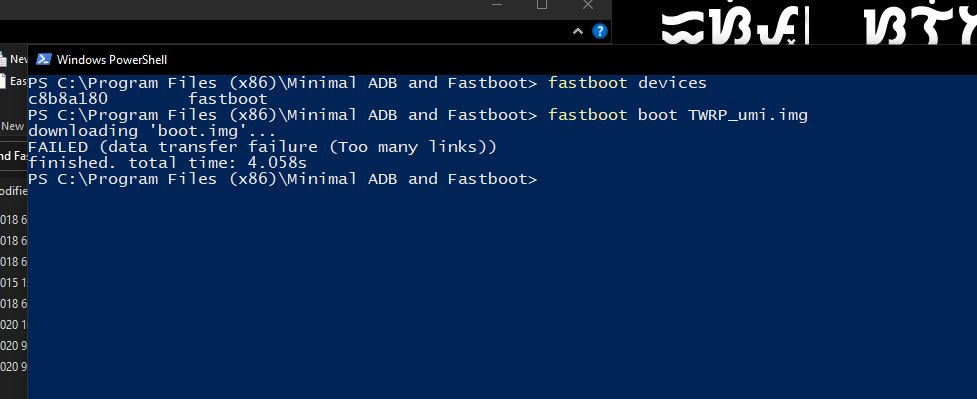Click the partially visible address bar folder segment
This screenshot has width=977, height=399.
pyautogui.click(x=13, y=156)
